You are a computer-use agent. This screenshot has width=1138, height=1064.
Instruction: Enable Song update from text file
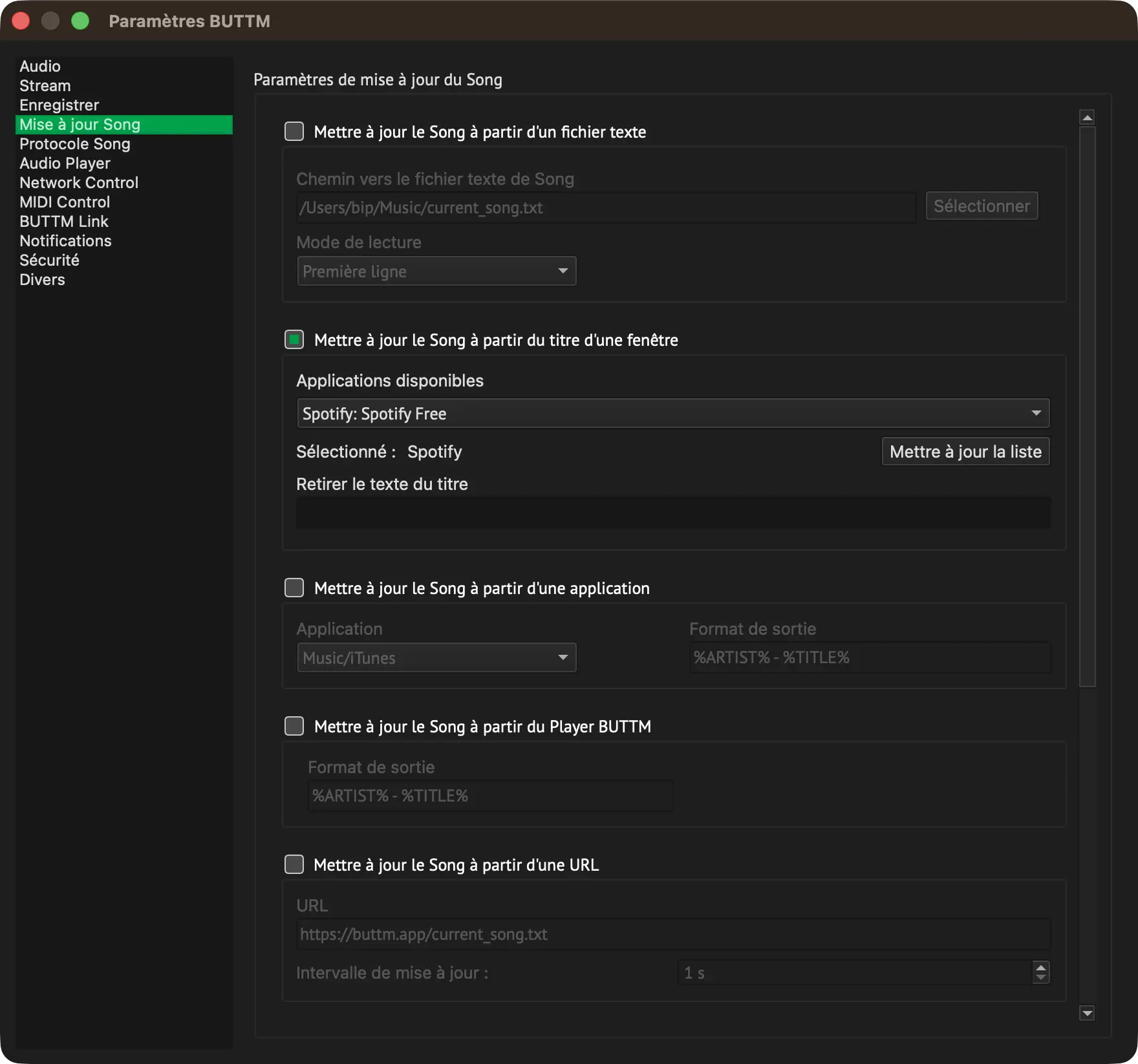294,131
